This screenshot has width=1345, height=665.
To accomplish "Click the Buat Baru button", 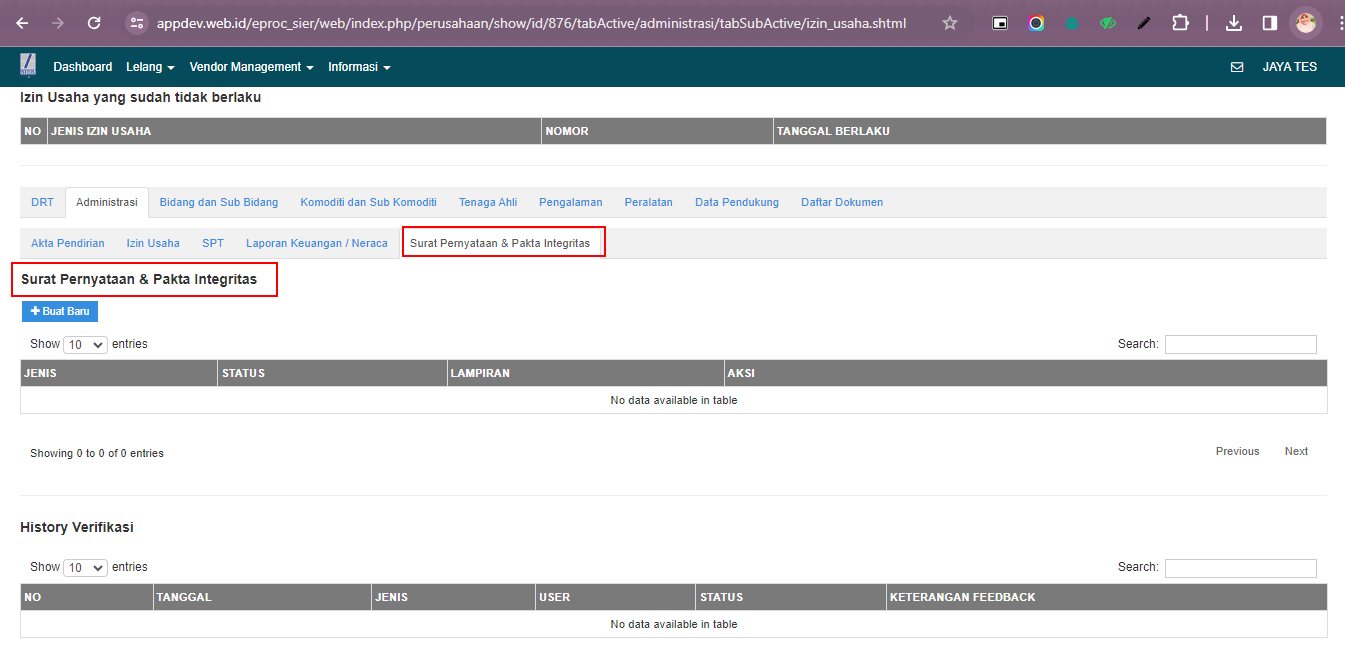I will coord(60,311).
